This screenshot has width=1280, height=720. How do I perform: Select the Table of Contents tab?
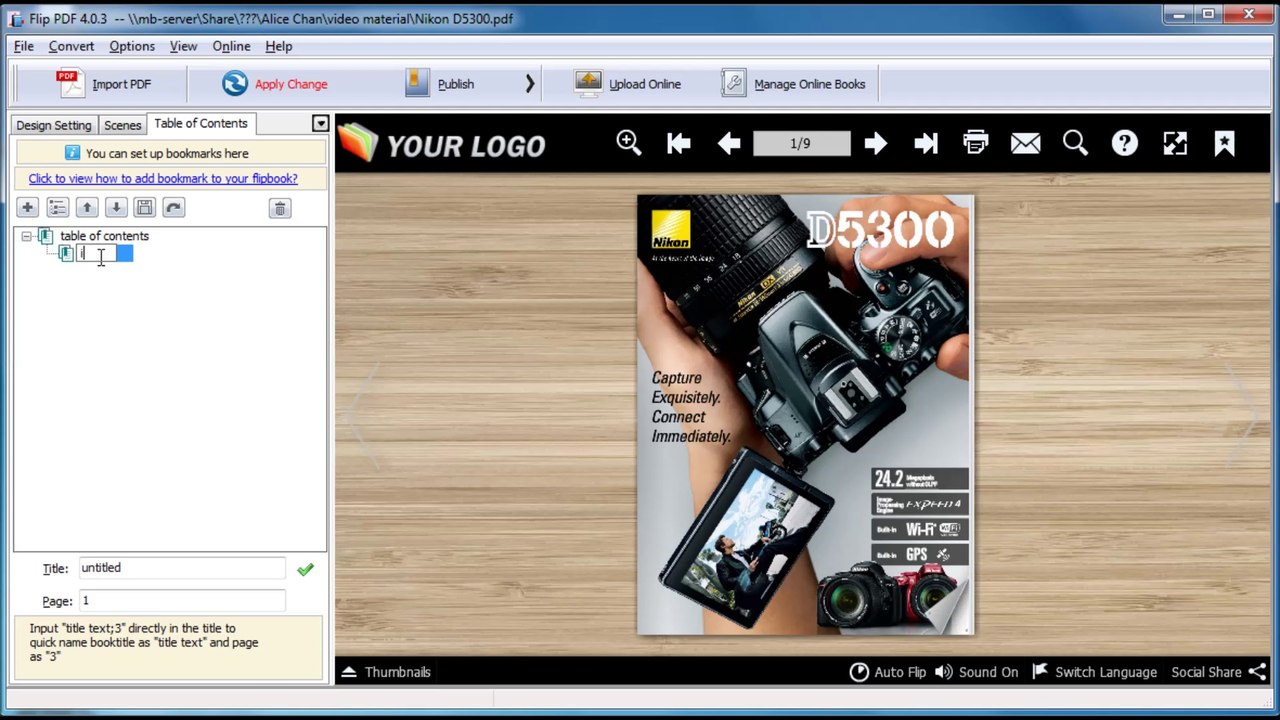pos(201,123)
